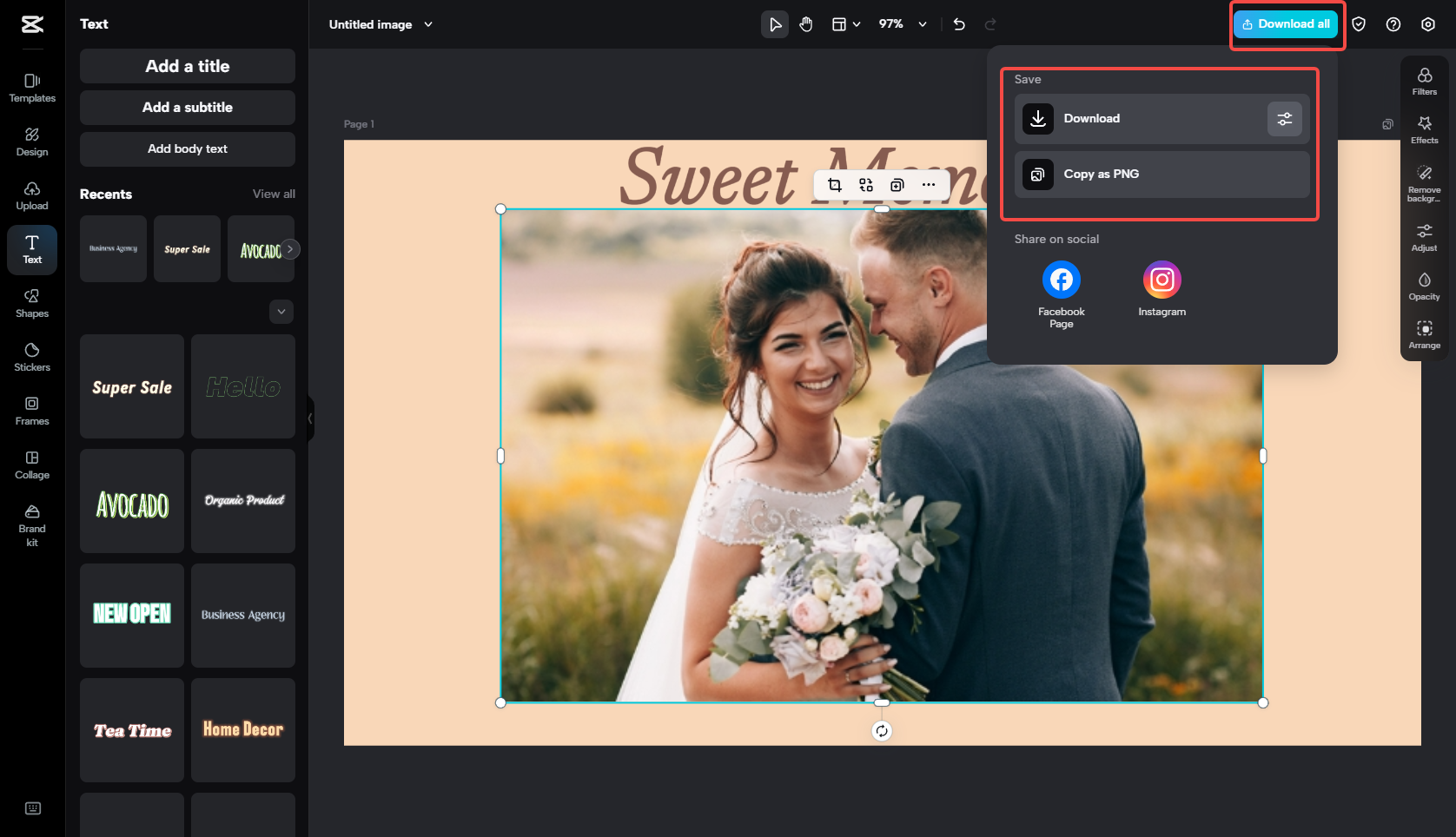Collapse the Recents list with the chevron
1456x837 pixels.
(x=281, y=311)
